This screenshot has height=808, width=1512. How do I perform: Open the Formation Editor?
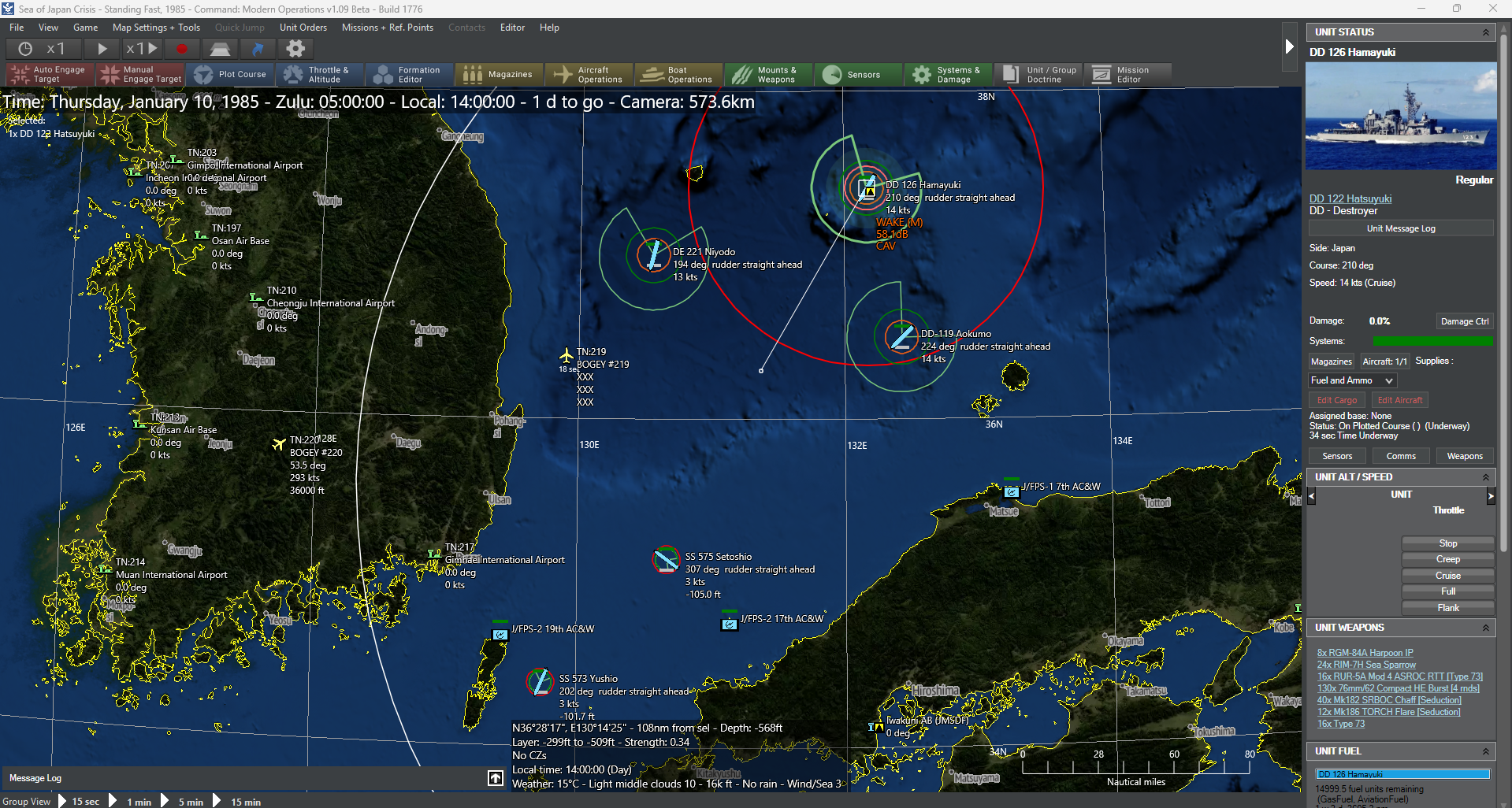click(x=411, y=75)
